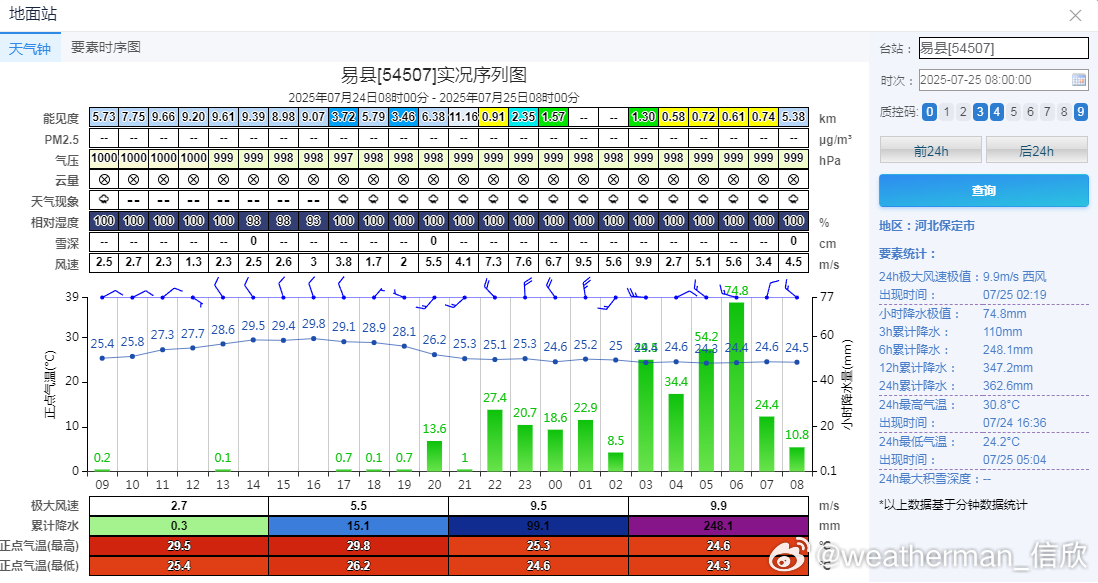Click the purple 248.1 cumulative rainfall cell
The height and width of the screenshot is (583, 1098).
pos(718,526)
